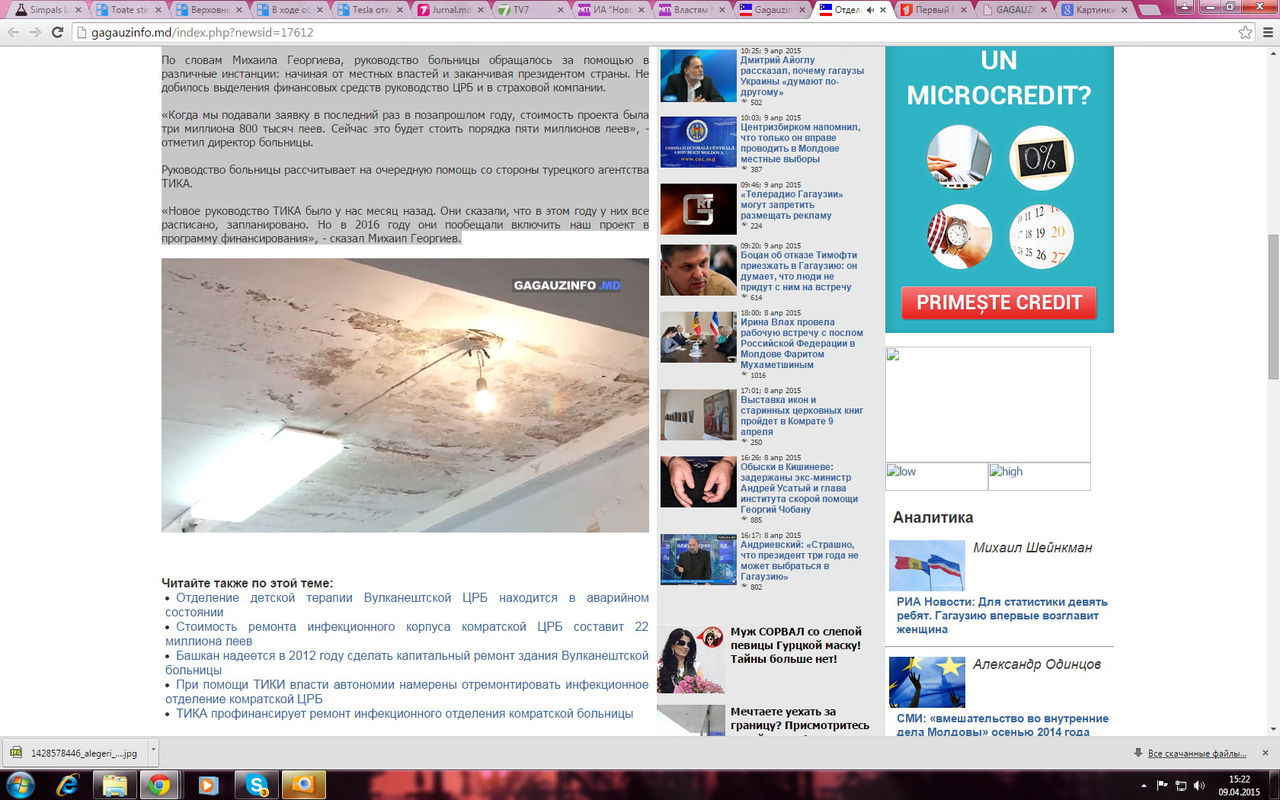
Task: Open the network status tray icon
Action: pyautogui.click(x=1180, y=785)
